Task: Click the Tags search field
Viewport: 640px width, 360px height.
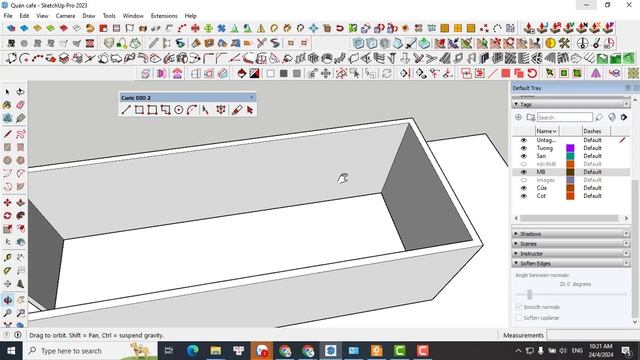Action: click(x=564, y=118)
